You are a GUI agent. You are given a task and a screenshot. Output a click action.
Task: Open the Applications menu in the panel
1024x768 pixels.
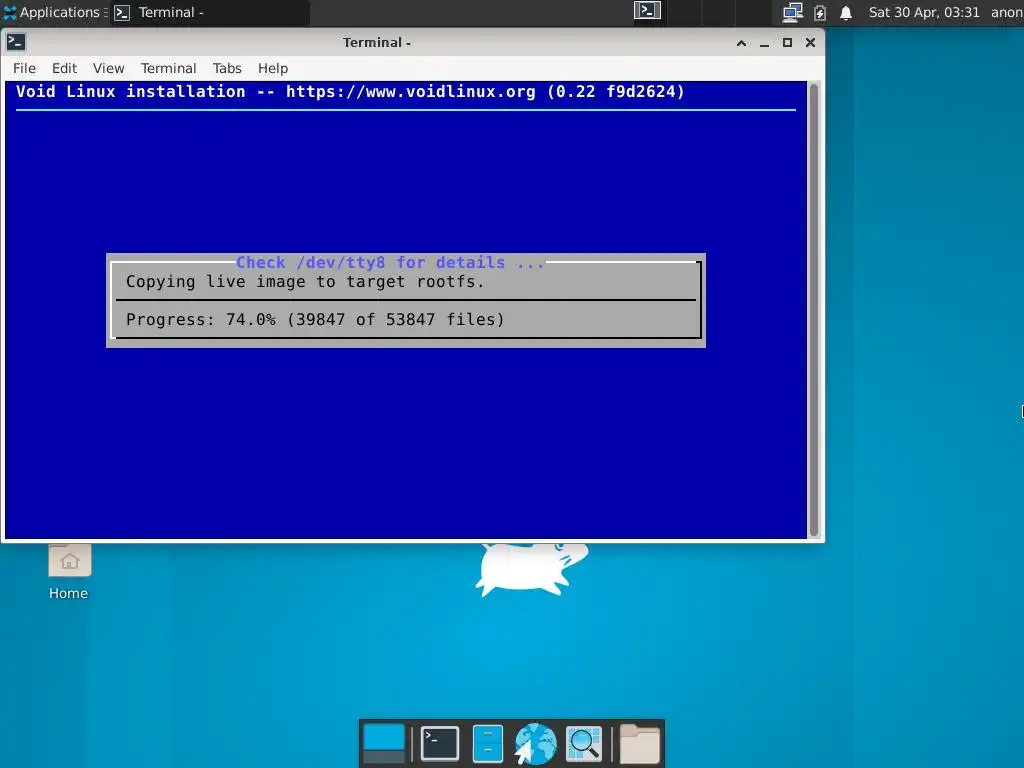tap(55, 12)
